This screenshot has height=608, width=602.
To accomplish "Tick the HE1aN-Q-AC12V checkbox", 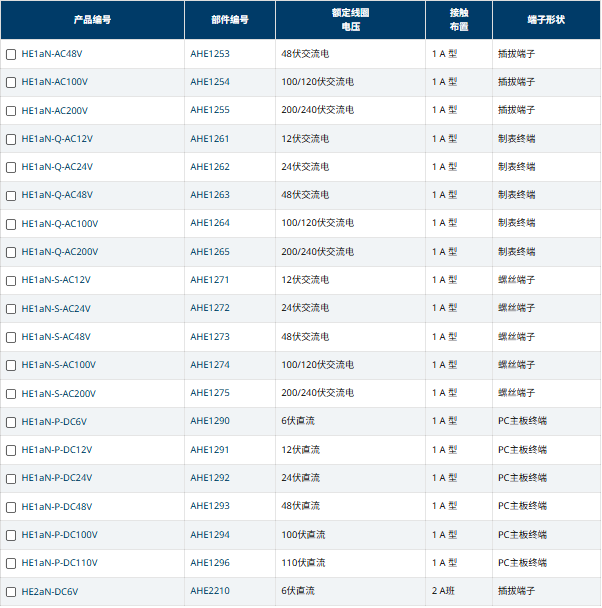I will pyautogui.click(x=11, y=139).
